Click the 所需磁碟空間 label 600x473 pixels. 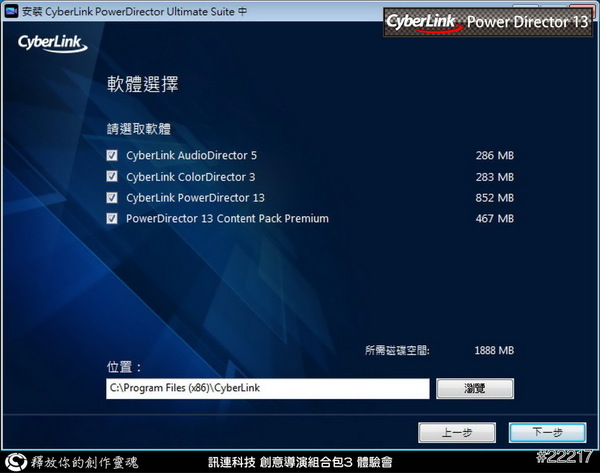397,350
